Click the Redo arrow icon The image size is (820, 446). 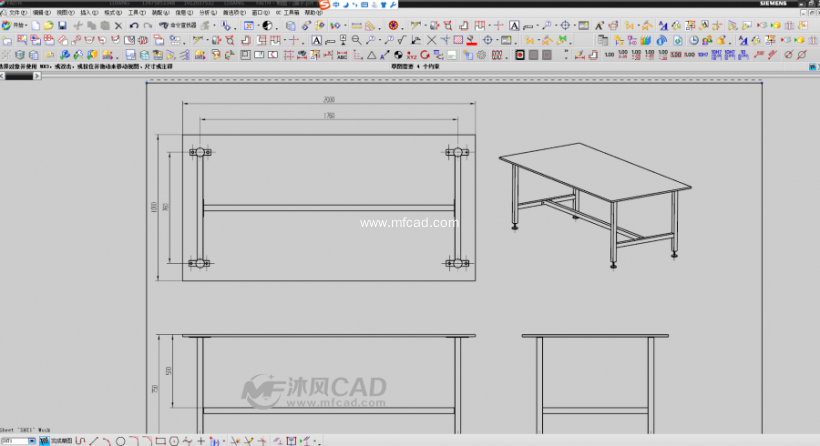point(148,25)
